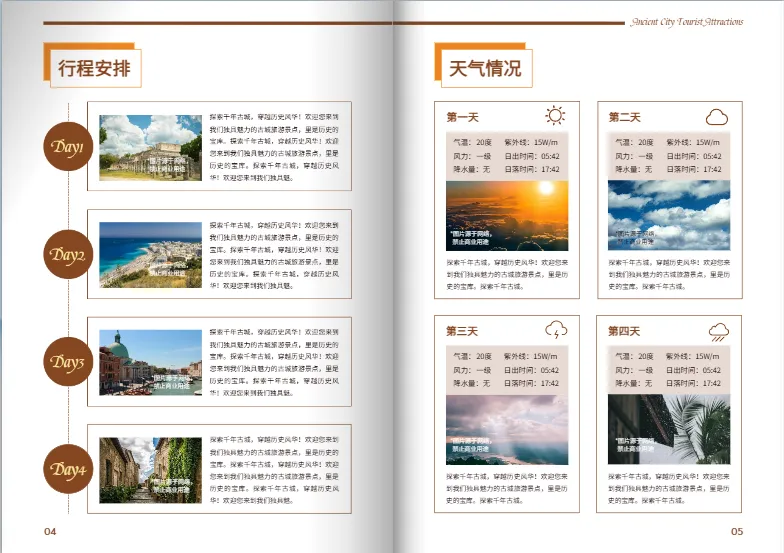Click the Ancient City Tourist Attractions header text
The width and height of the screenshot is (784, 553).
click(x=687, y=21)
